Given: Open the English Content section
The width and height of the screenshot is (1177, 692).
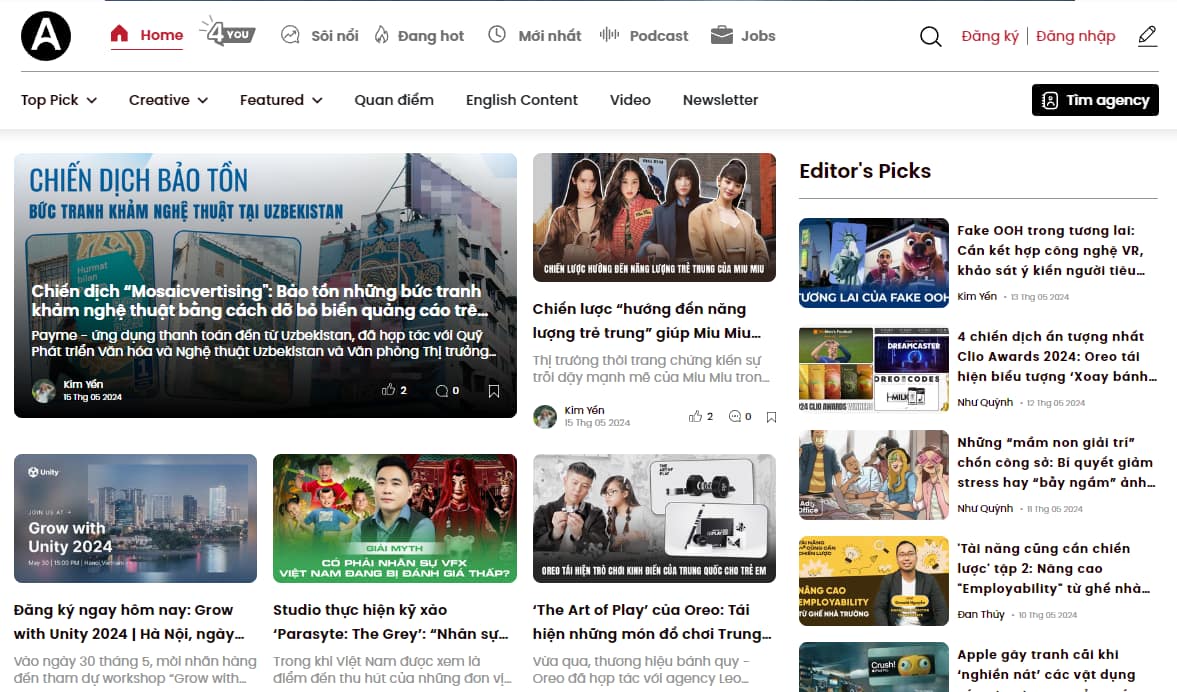Looking at the screenshot, I should point(522,100).
